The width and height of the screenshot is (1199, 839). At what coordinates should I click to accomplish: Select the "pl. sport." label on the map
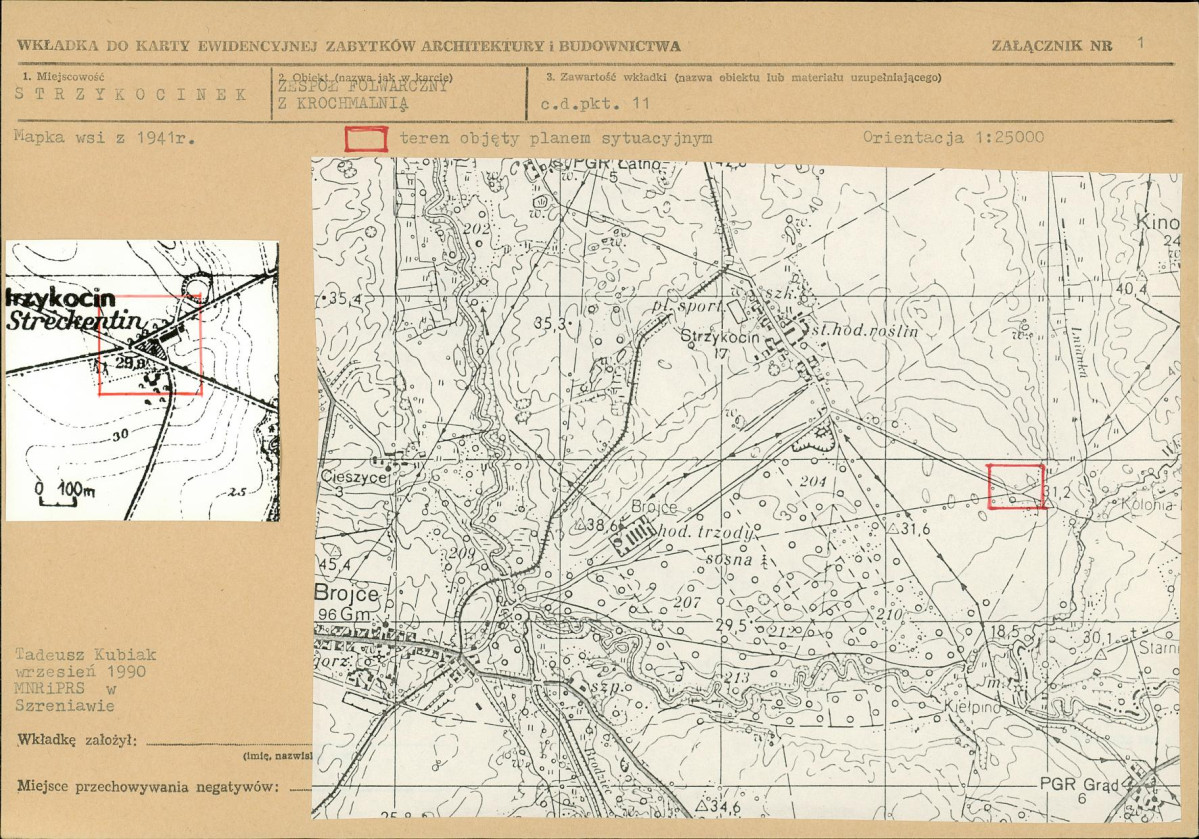[x=686, y=307]
